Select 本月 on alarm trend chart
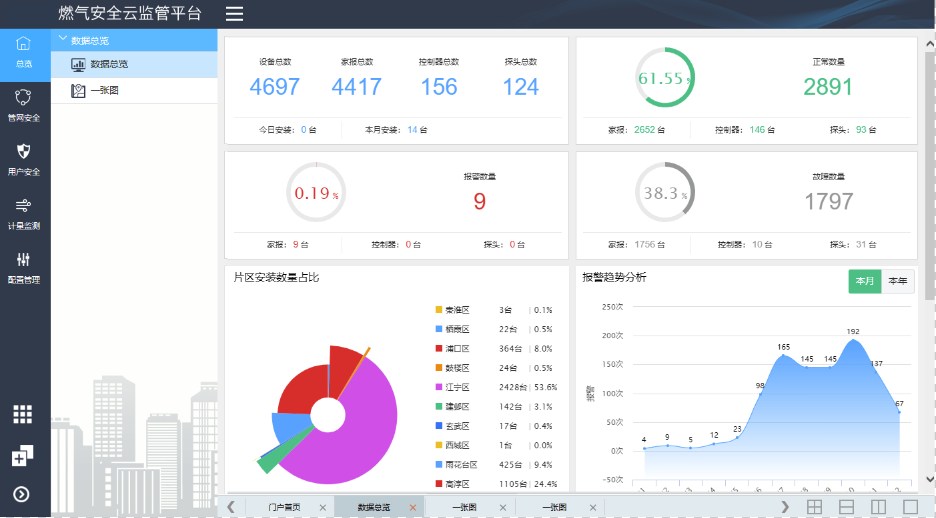Screen dimensions: 936x518 (x=865, y=281)
